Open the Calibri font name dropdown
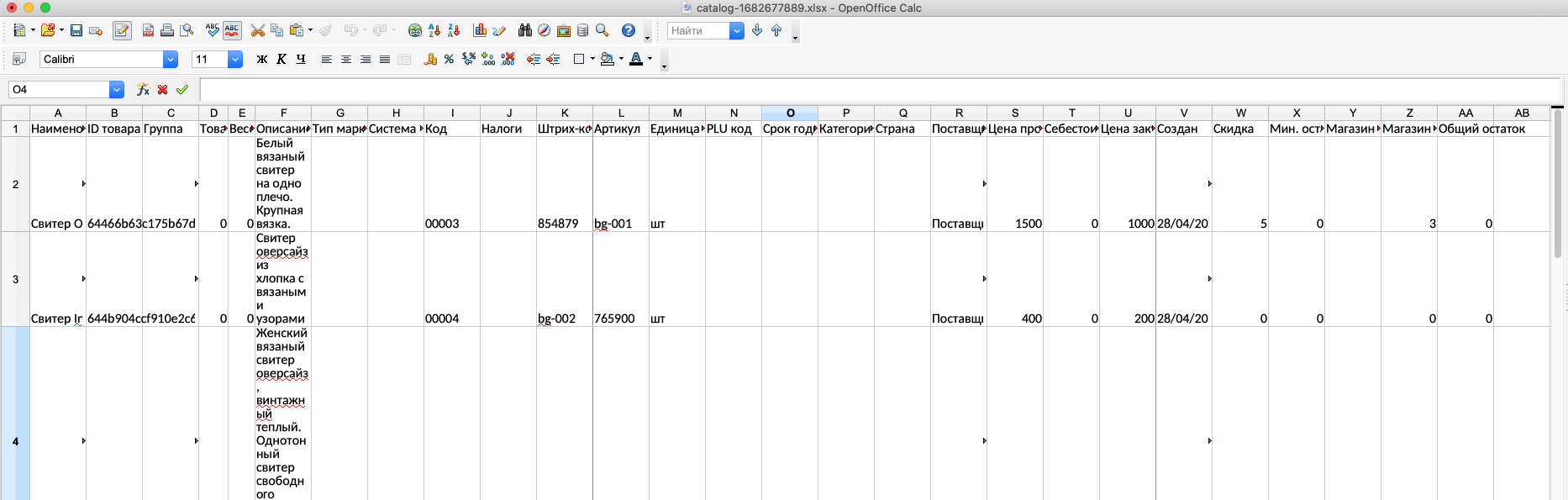The width and height of the screenshot is (1568, 500). (x=171, y=60)
